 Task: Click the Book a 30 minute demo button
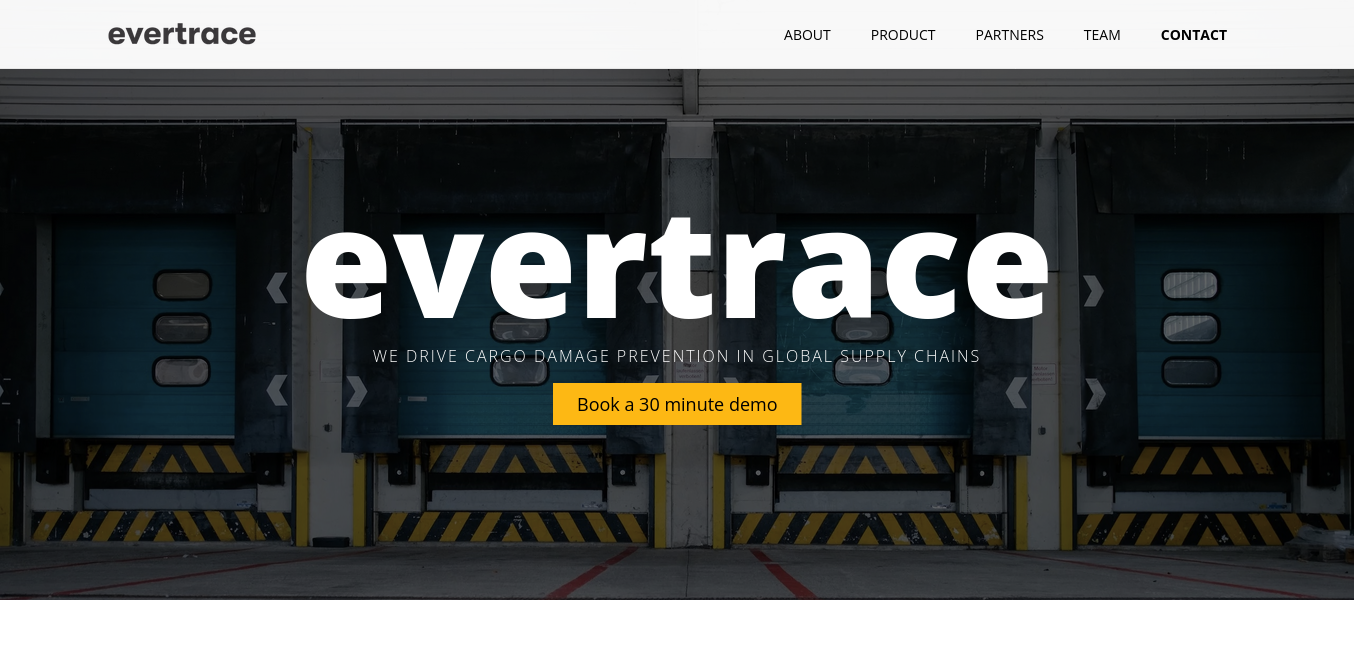(677, 404)
